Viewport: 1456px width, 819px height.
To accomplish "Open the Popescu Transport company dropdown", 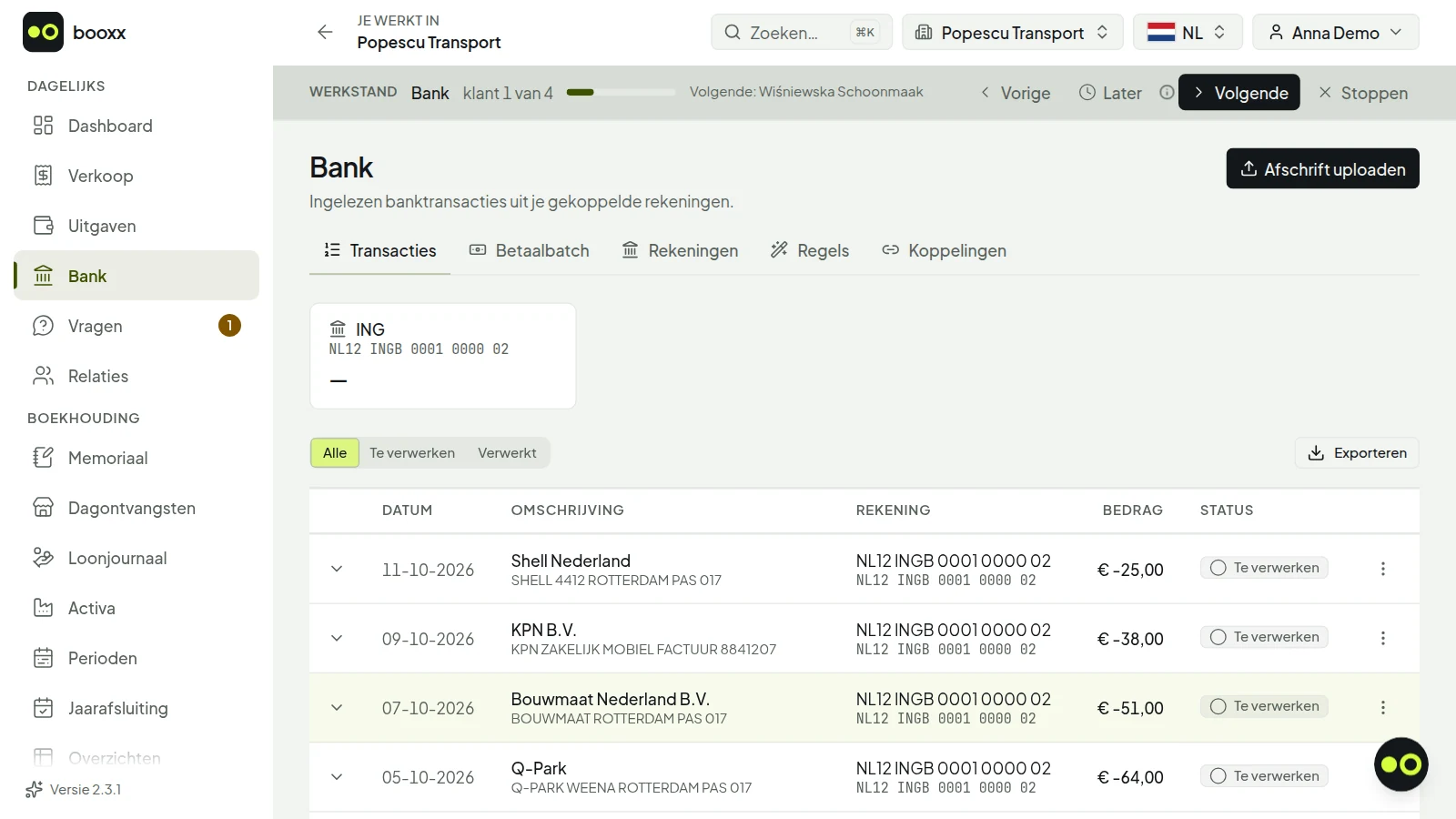I will [x=1012, y=32].
